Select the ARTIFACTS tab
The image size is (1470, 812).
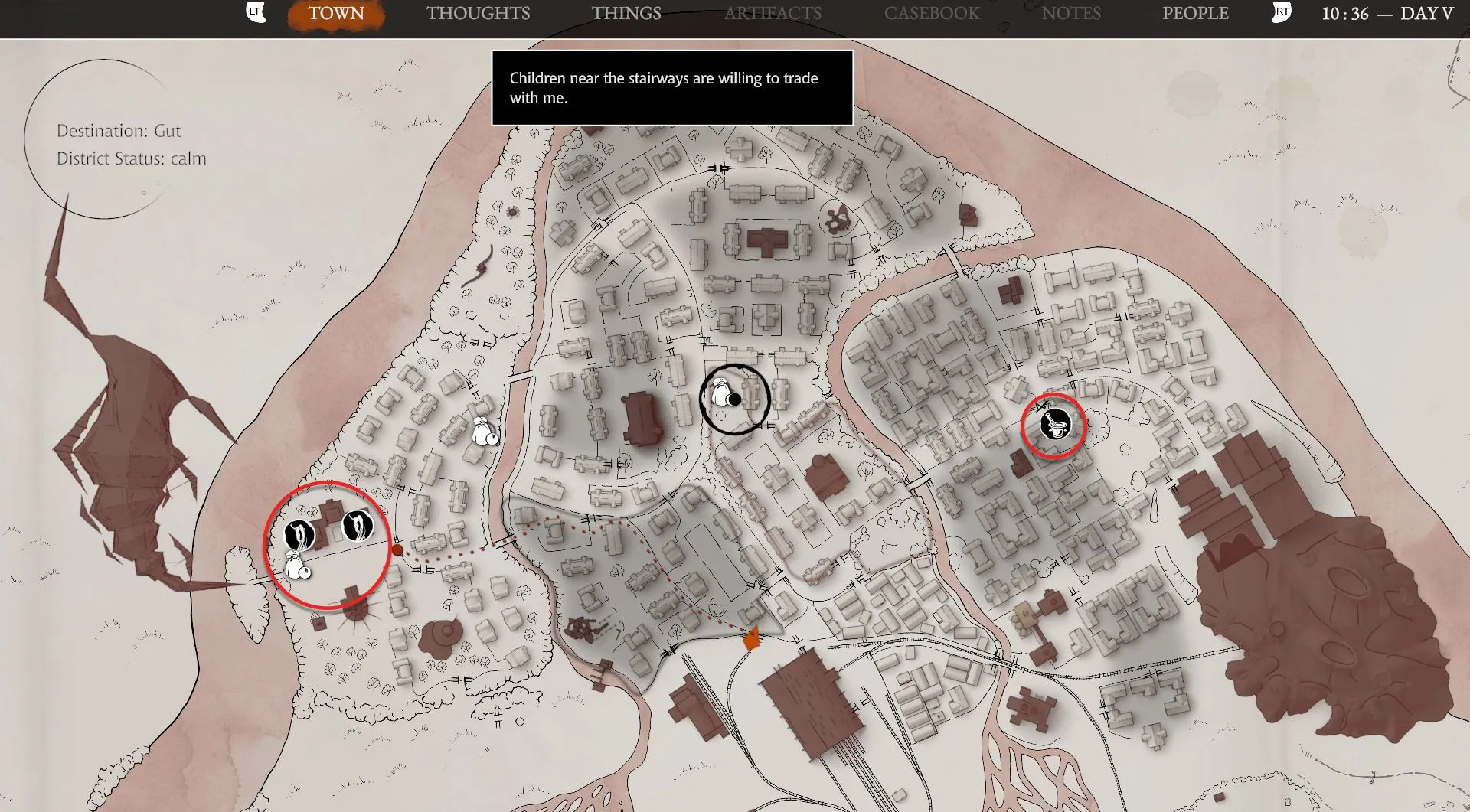773,14
